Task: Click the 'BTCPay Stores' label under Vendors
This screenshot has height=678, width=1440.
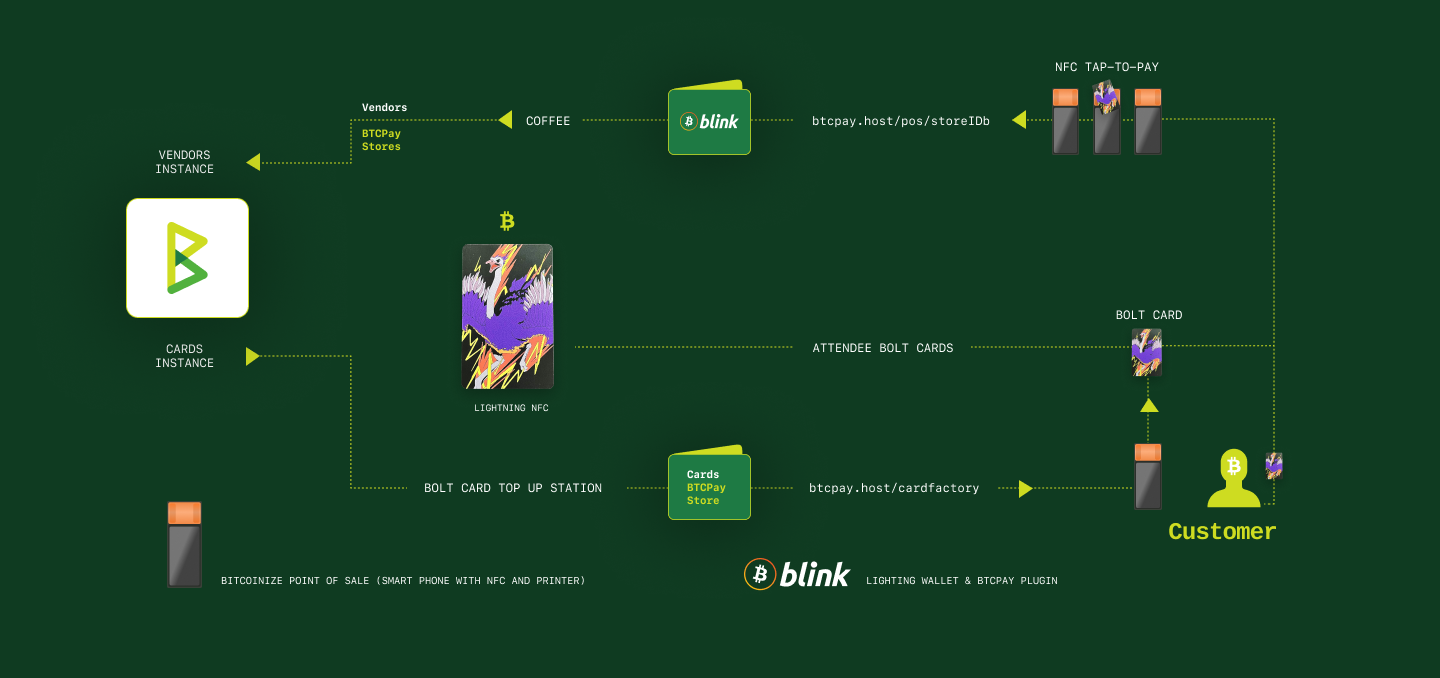Action: tap(381, 140)
